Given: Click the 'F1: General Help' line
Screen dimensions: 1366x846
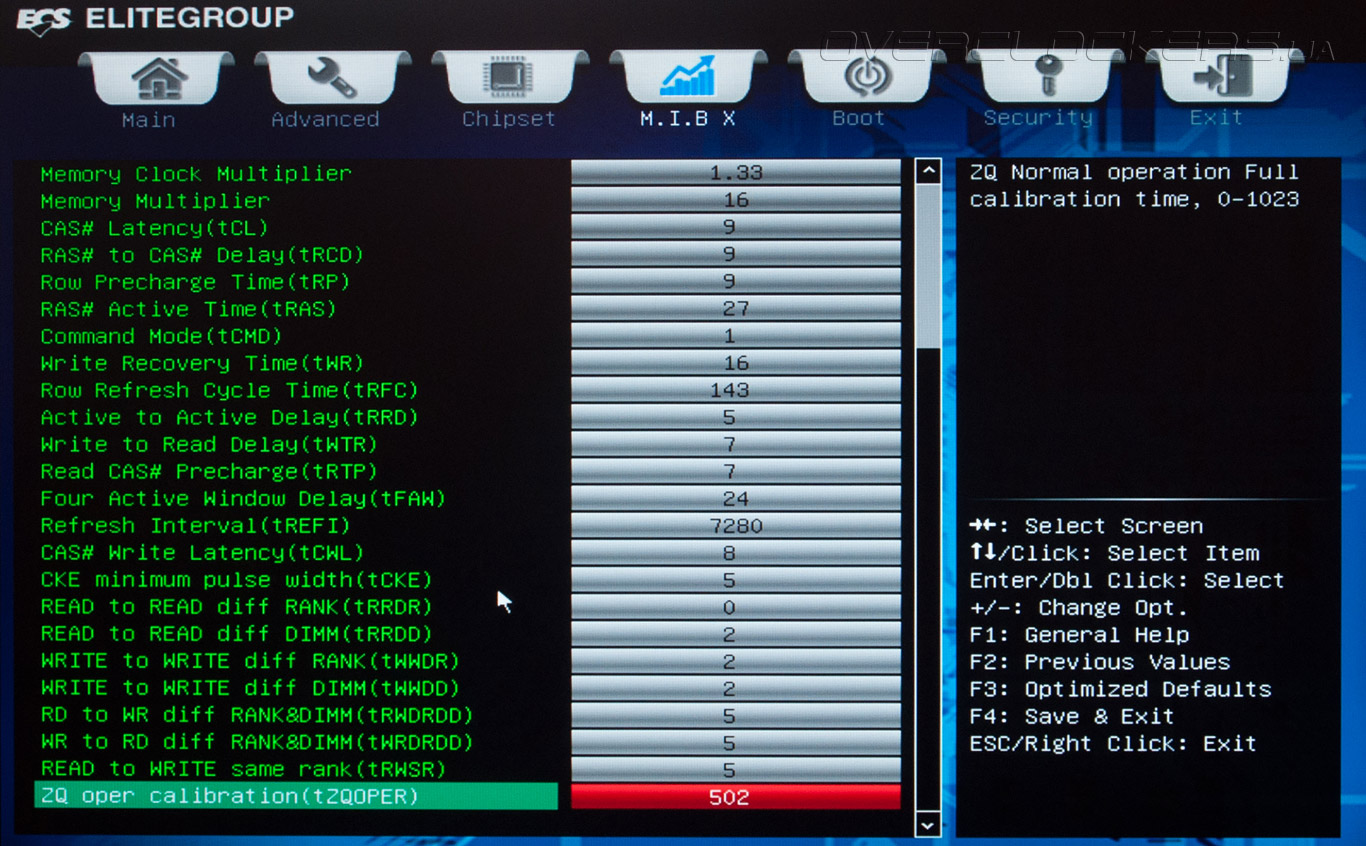Looking at the screenshot, I should coord(1079,635).
